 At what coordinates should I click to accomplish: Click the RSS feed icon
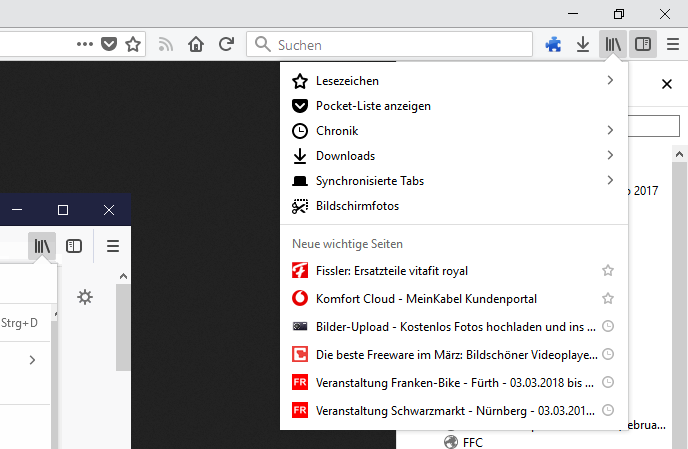[x=166, y=44]
